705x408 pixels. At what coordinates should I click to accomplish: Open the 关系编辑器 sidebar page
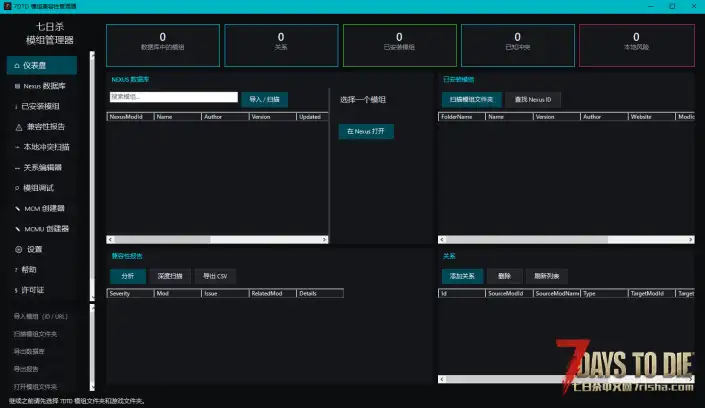coord(42,168)
